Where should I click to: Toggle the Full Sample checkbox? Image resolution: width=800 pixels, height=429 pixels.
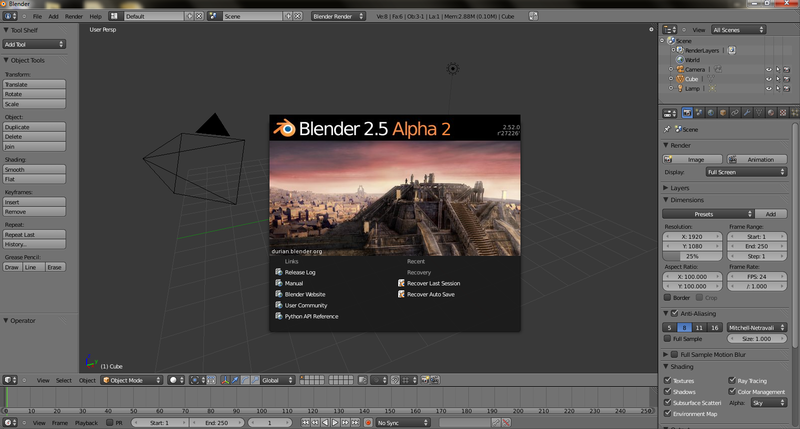667,338
